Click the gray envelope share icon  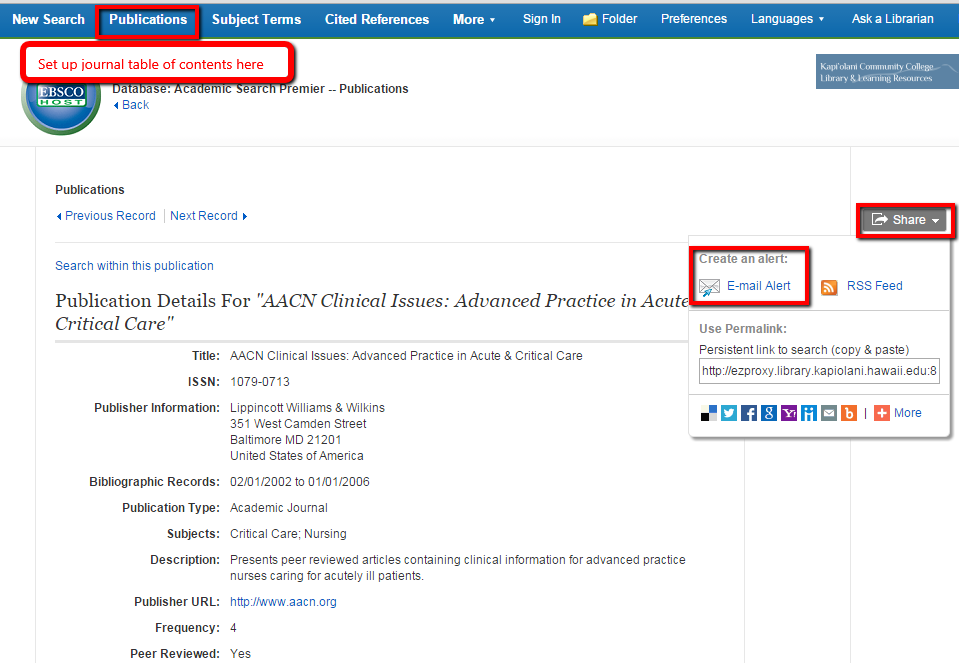click(x=829, y=413)
